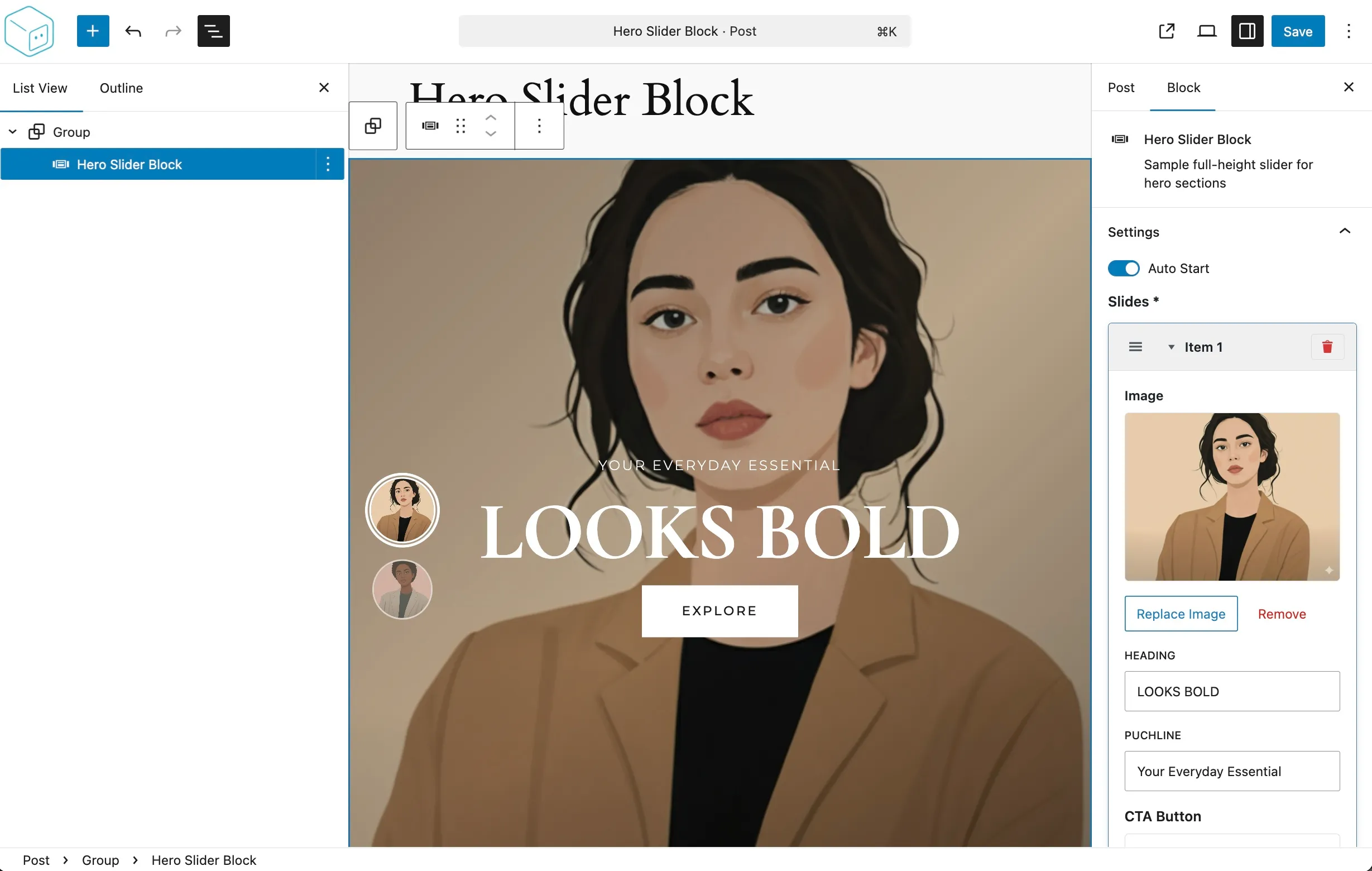The image size is (1372, 871).
Task: Open options for Hero Slider Block row
Action: click(x=328, y=164)
